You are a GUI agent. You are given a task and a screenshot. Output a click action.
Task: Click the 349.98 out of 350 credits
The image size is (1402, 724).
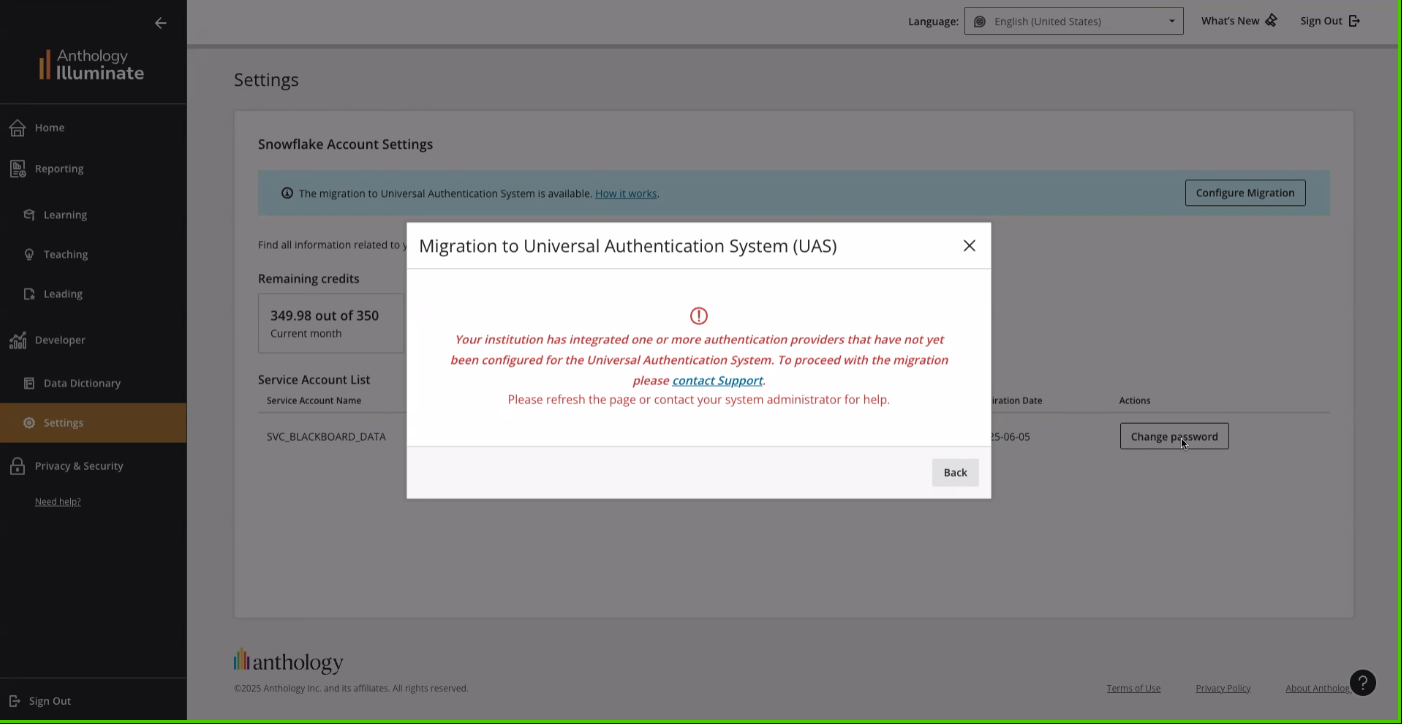[x=324, y=316]
